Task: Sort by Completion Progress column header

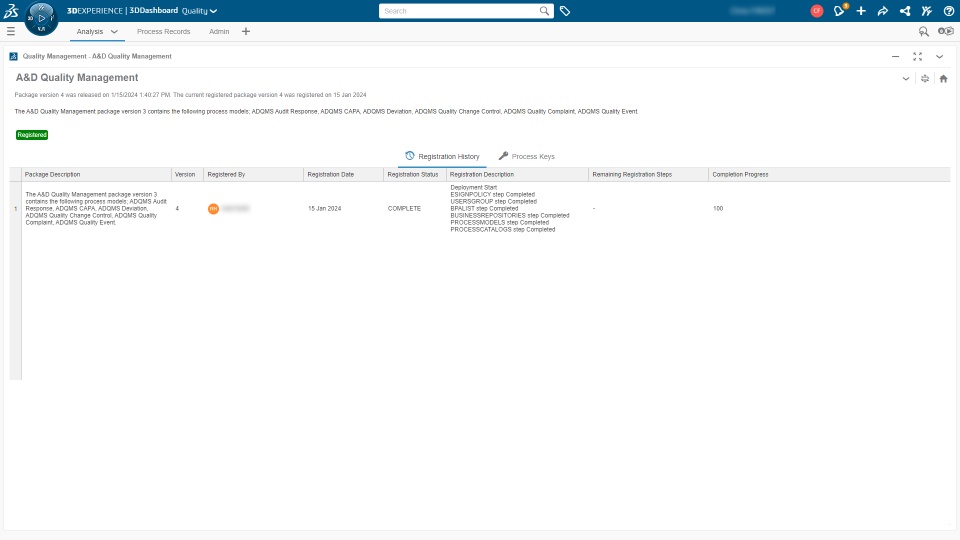Action: point(829,174)
